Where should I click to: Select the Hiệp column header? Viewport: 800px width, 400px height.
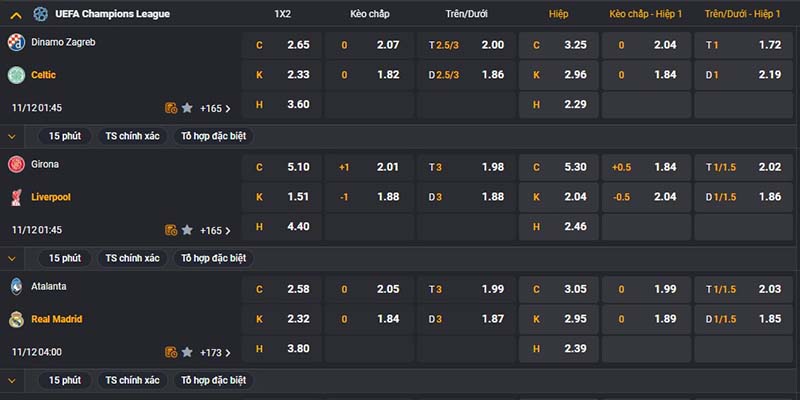[x=558, y=14]
